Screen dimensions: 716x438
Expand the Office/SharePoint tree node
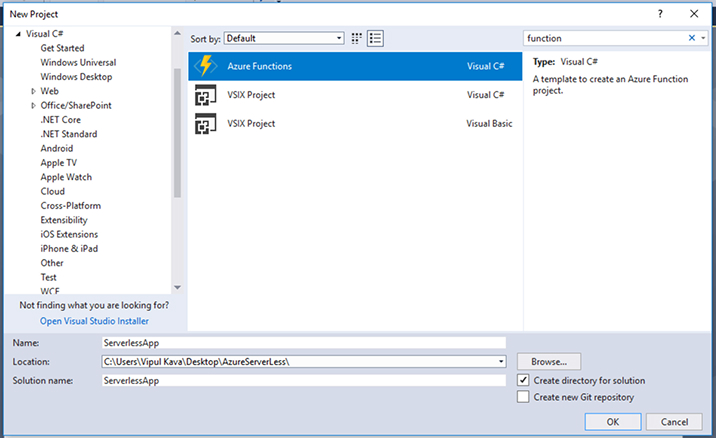33,105
